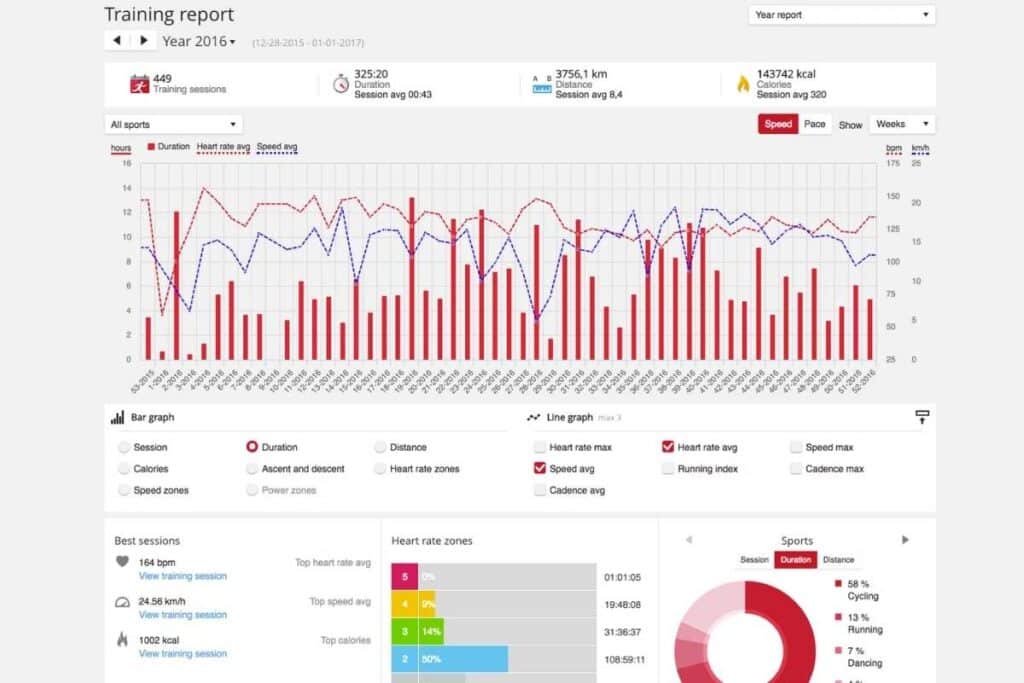Screen dimensions: 1024x683
Task: Uncheck the Speed avg checkbox
Action: point(540,468)
